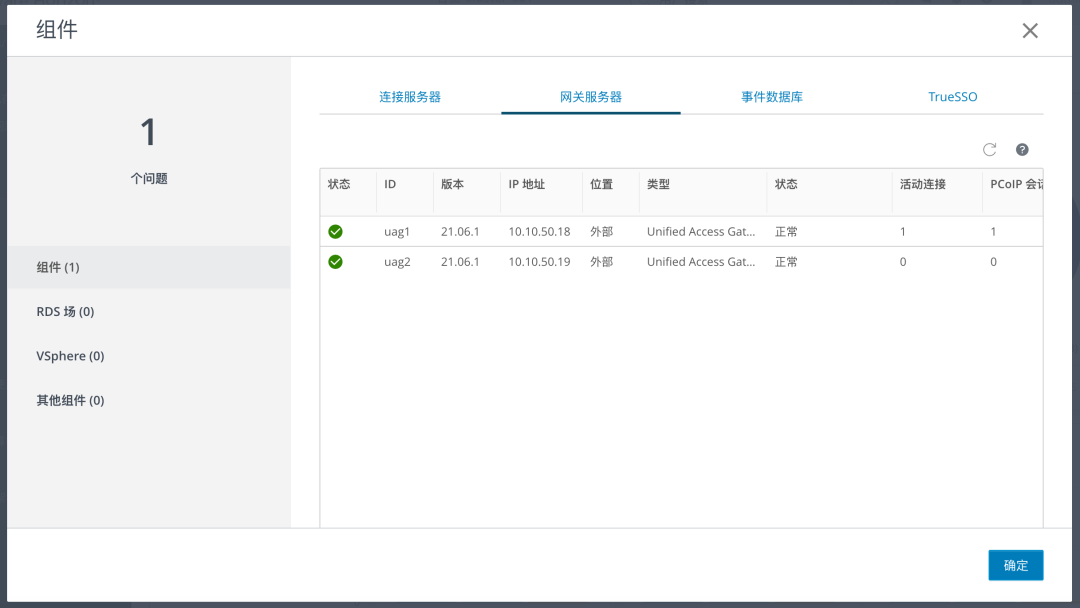Click the IP 地址 column header

[526, 184]
